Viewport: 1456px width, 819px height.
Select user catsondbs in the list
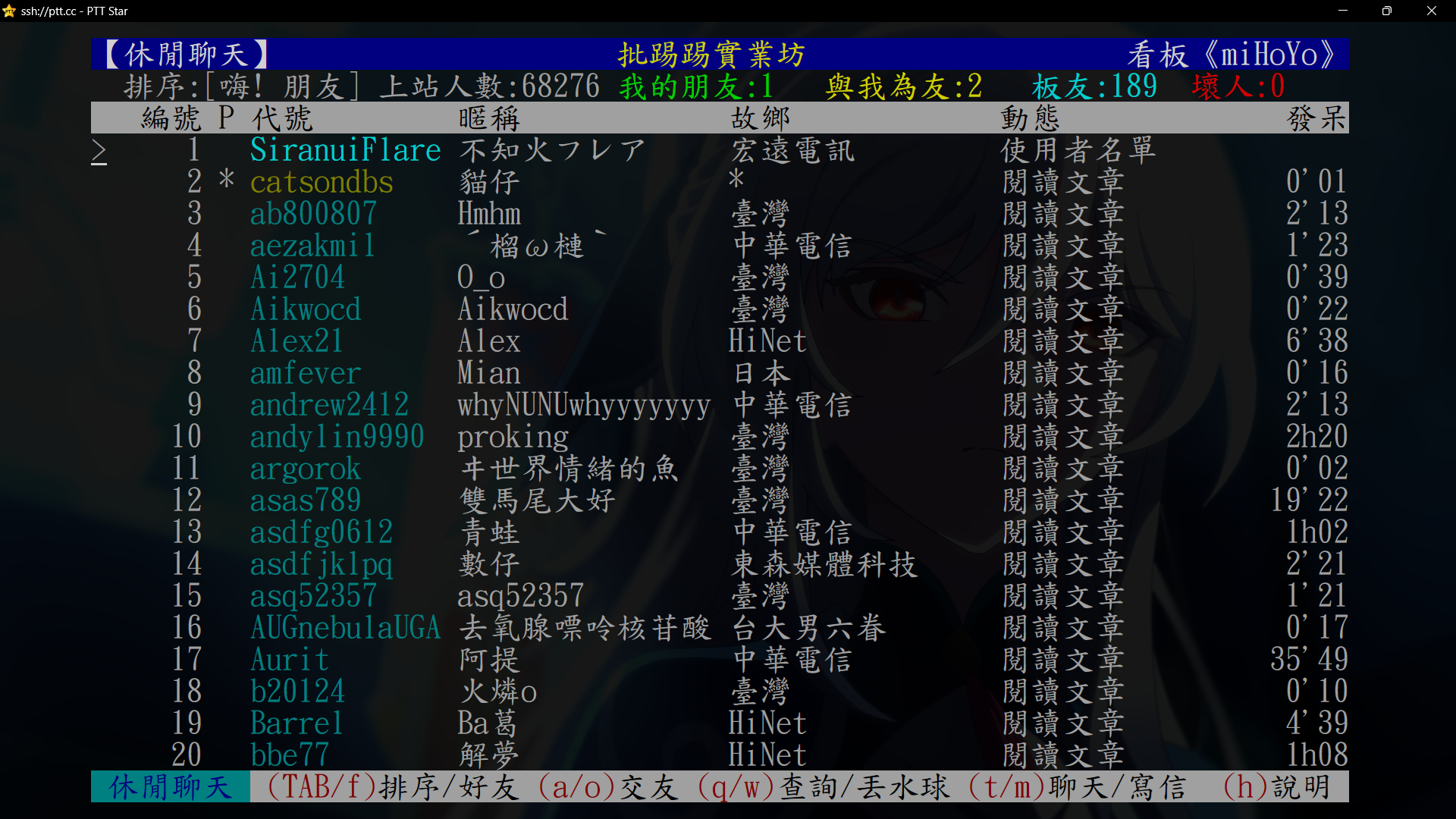[x=322, y=182]
